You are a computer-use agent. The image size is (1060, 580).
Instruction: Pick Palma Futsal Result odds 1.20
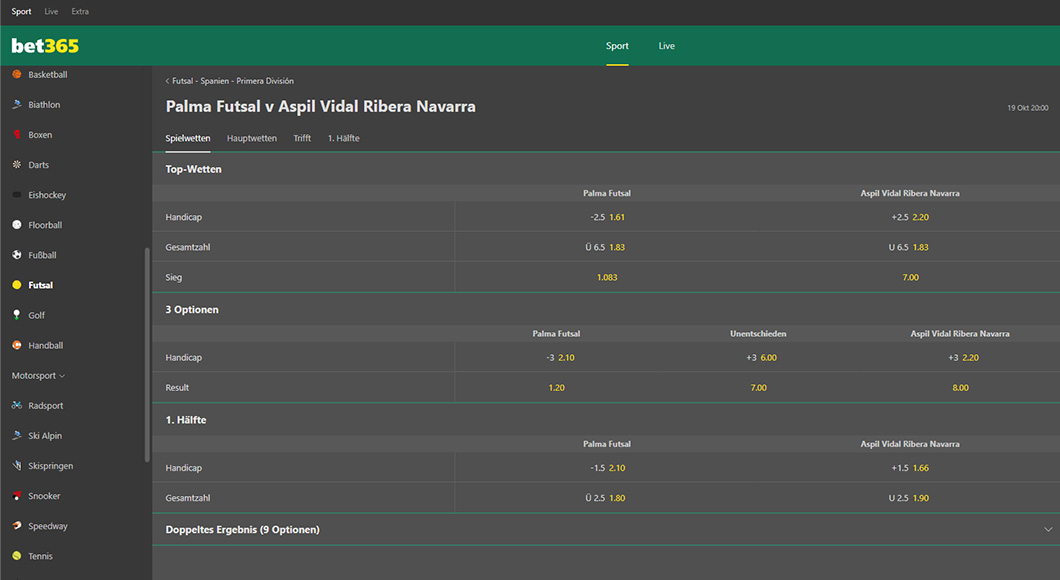[556, 387]
